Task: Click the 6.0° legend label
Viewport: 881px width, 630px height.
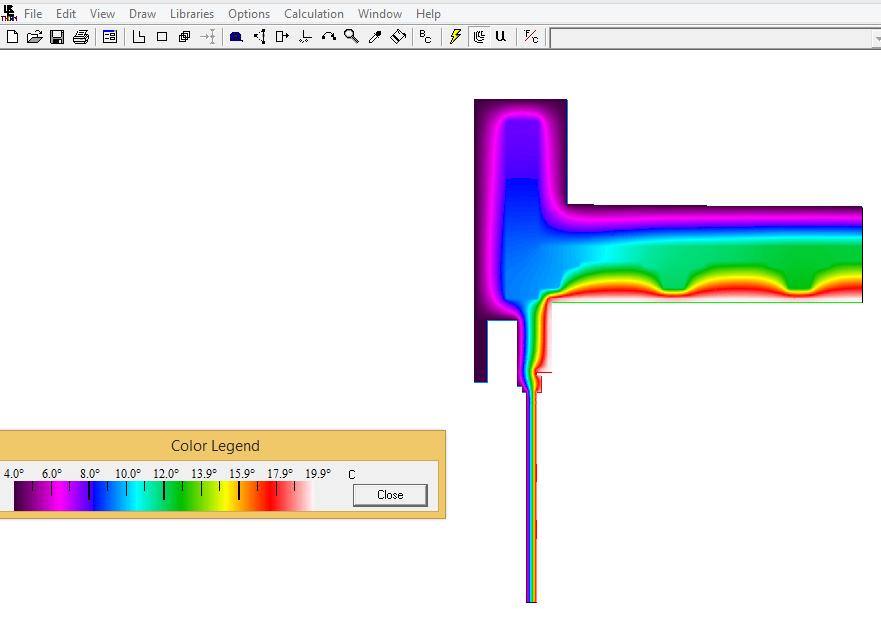Action: [52, 474]
